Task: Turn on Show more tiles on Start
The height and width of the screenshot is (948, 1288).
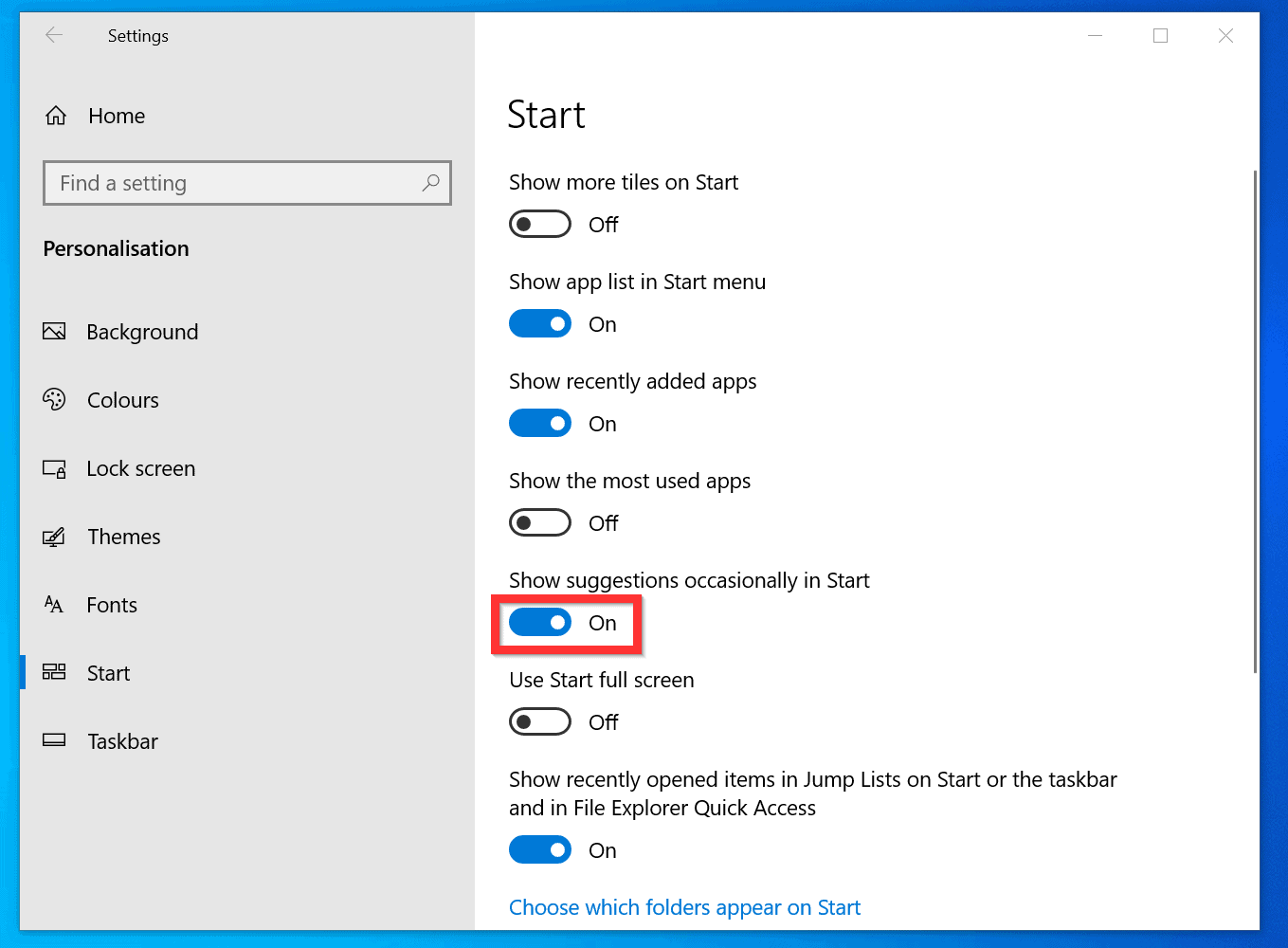Action: coord(540,225)
